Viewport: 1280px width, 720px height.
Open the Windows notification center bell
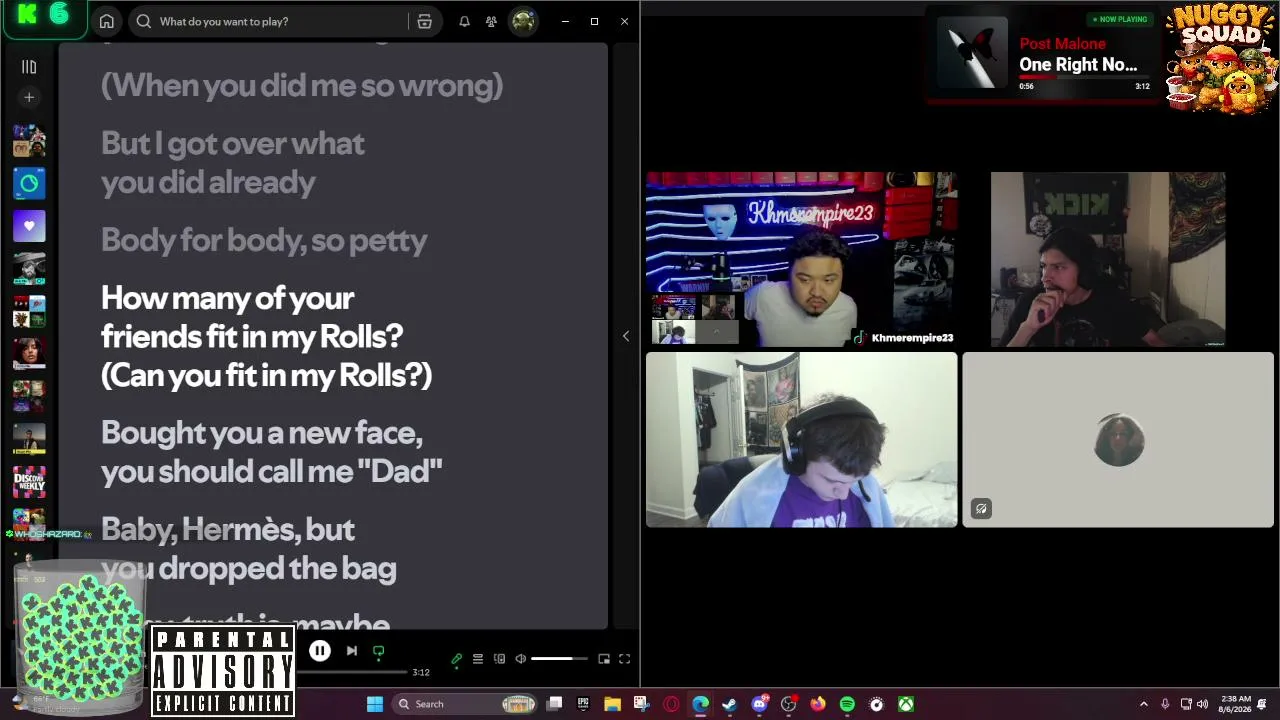(x=1263, y=704)
